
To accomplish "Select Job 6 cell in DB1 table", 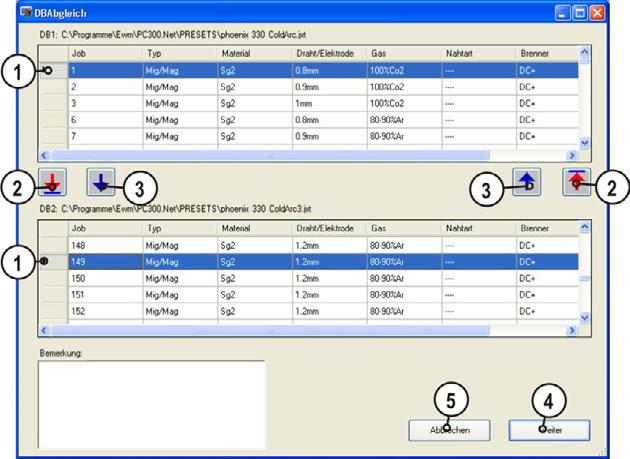I will pos(105,120).
